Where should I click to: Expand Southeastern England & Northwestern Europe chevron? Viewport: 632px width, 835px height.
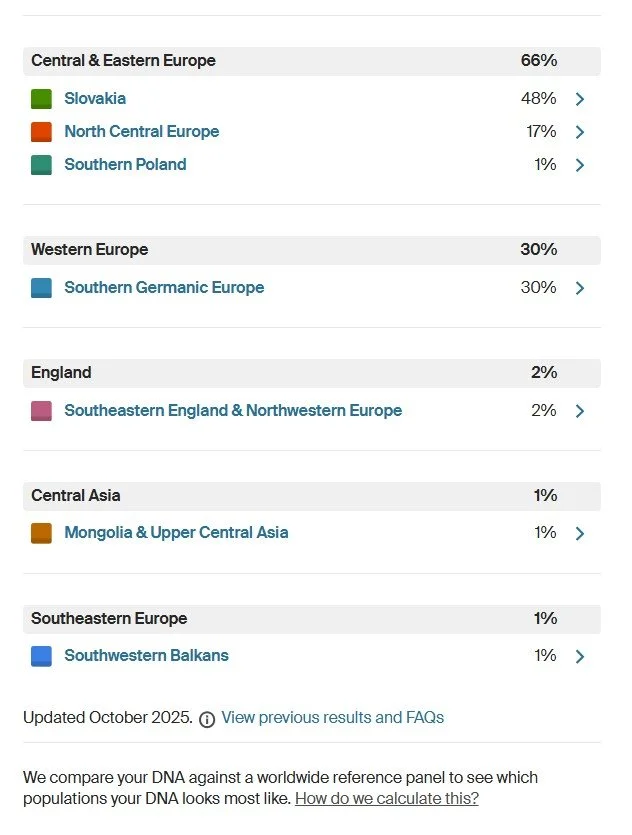click(x=580, y=411)
